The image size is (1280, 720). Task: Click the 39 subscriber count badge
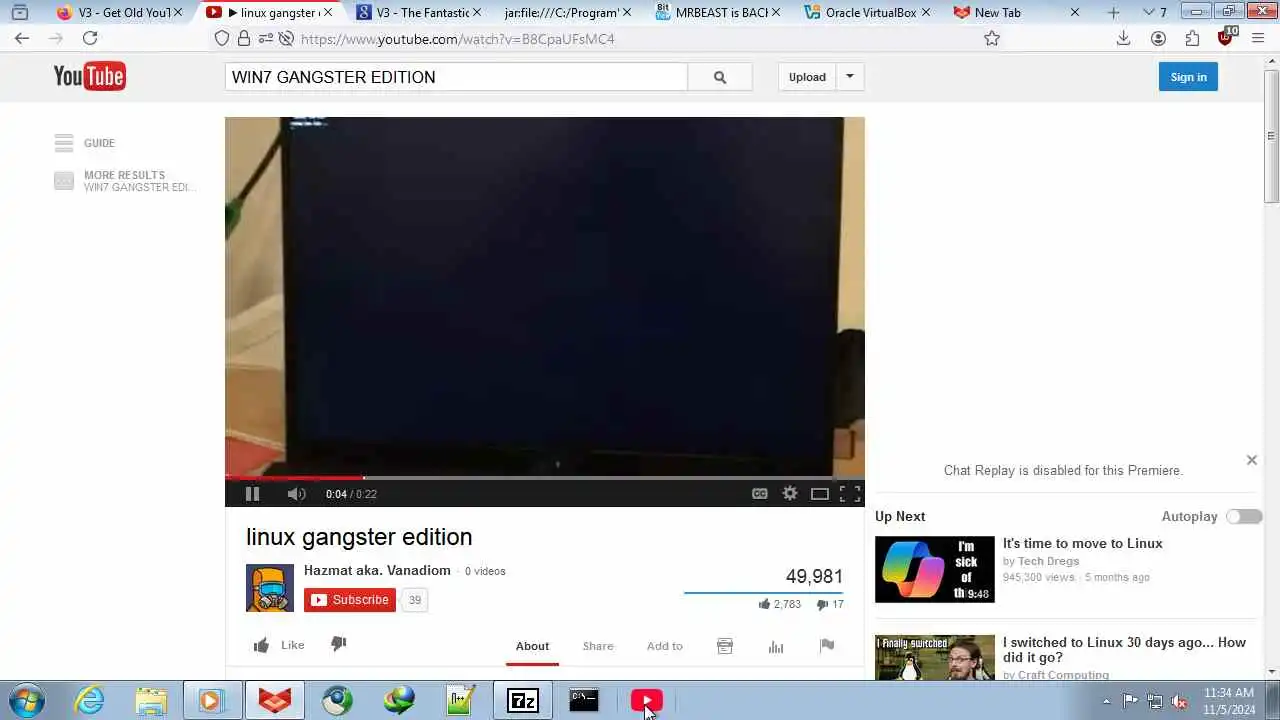point(414,600)
